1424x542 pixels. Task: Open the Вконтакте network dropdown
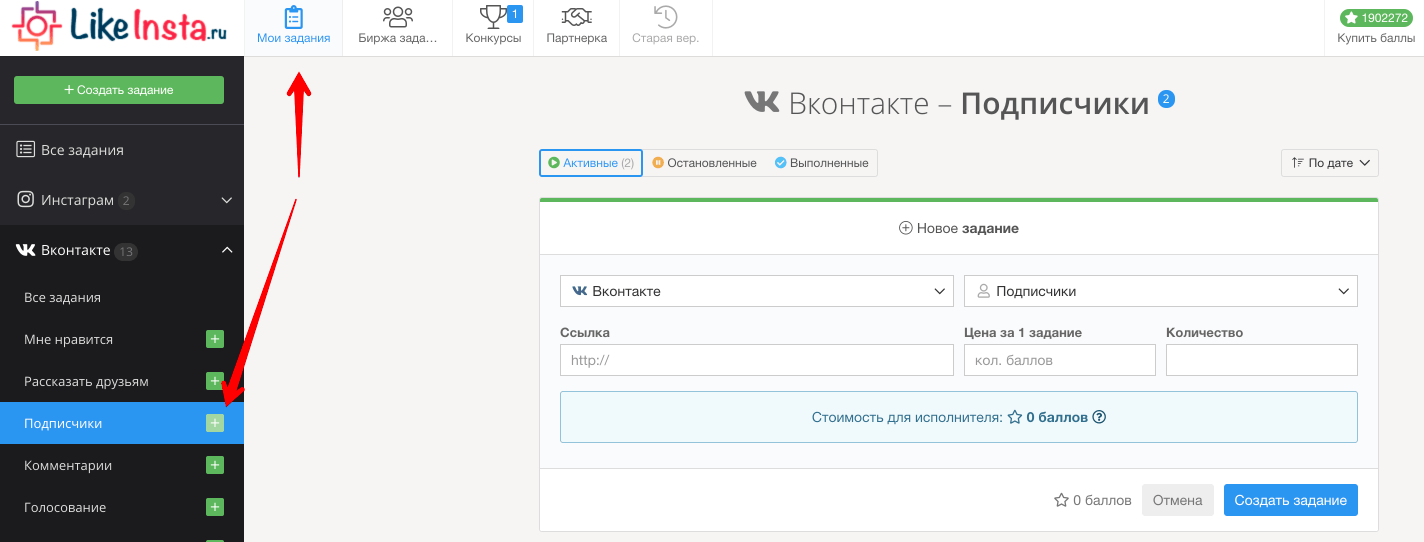(757, 291)
